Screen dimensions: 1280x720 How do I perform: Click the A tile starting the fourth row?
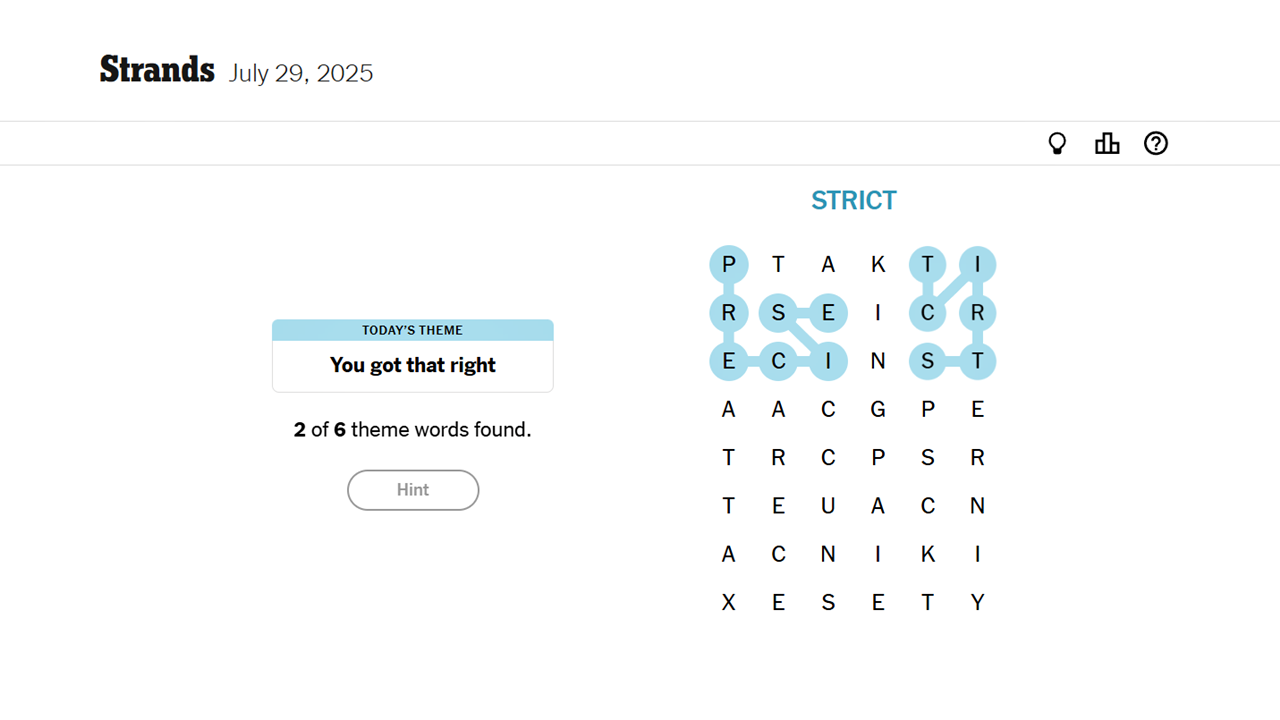click(x=728, y=408)
